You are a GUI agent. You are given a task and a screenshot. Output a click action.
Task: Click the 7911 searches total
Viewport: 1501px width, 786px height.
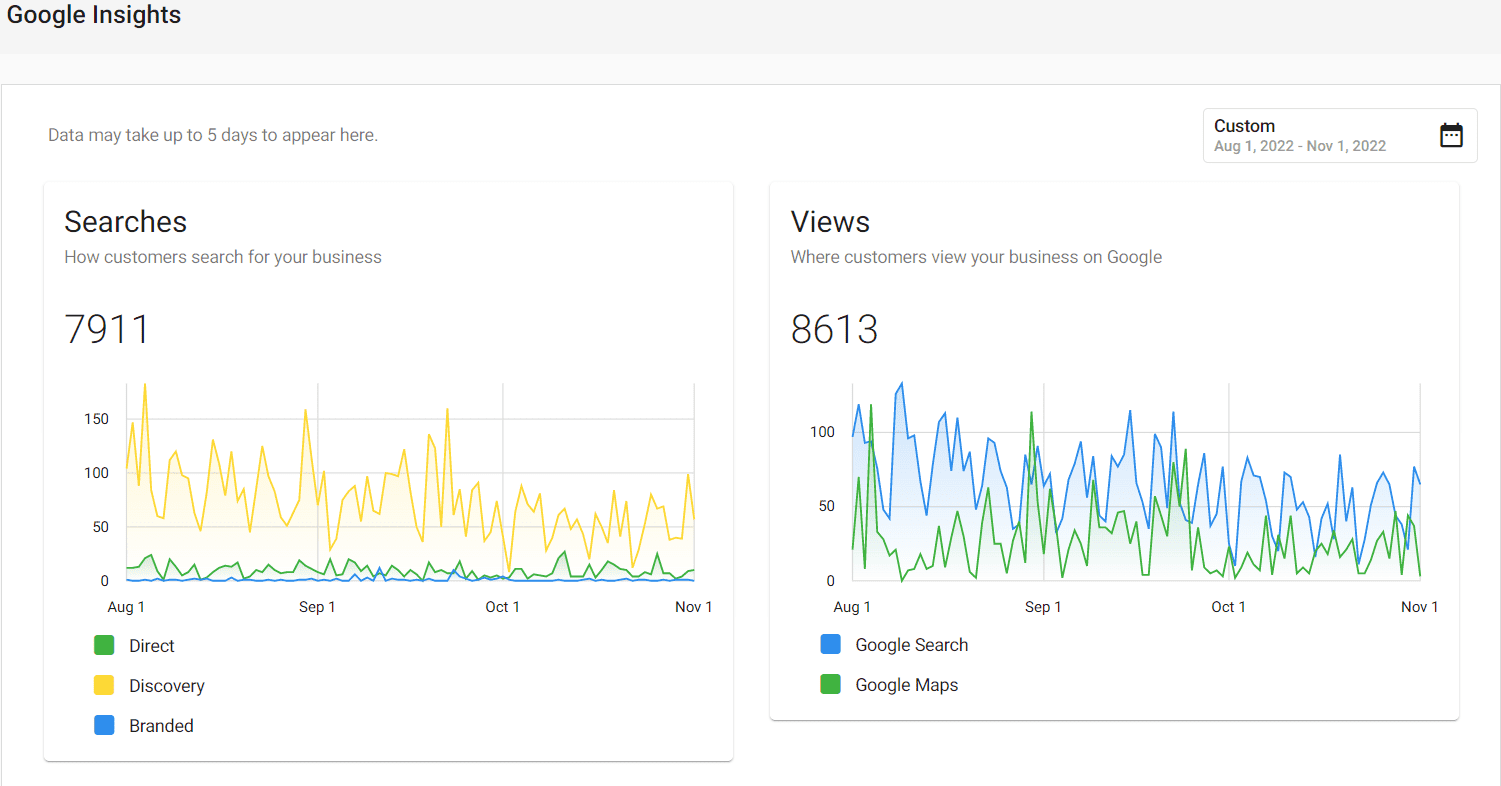pyautogui.click(x=107, y=329)
